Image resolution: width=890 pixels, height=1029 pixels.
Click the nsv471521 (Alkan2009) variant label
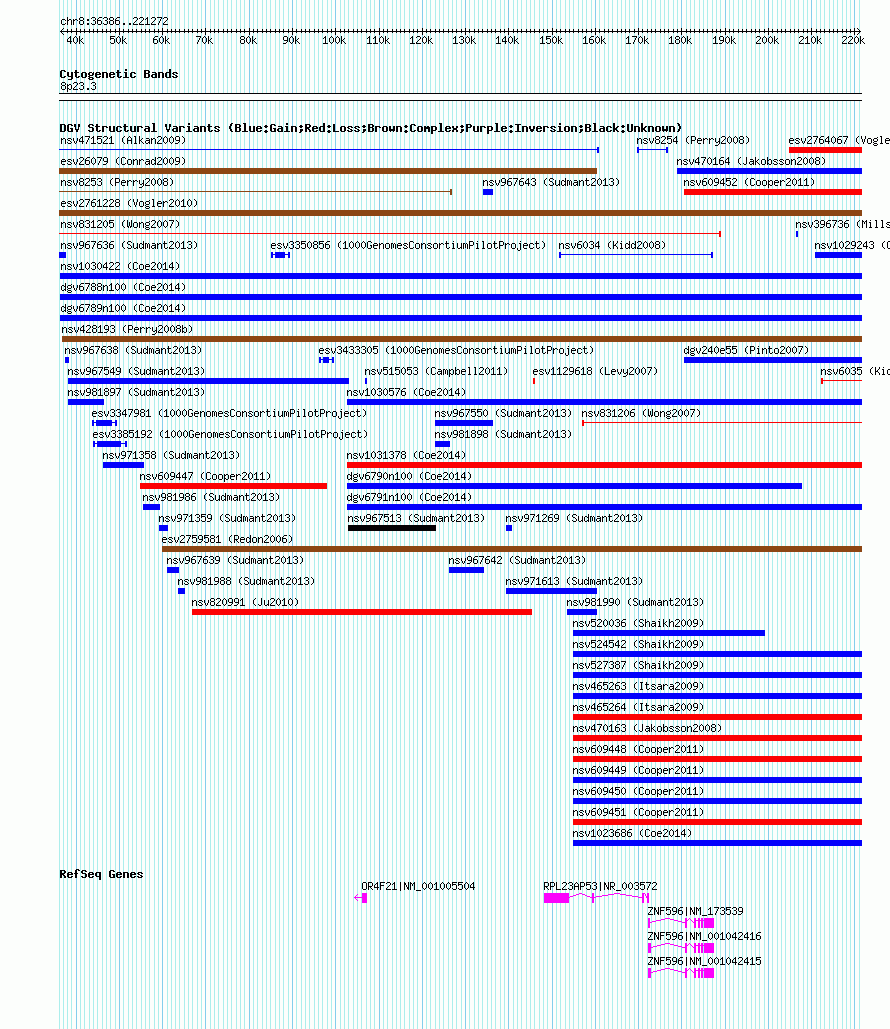pyautogui.click(x=123, y=140)
